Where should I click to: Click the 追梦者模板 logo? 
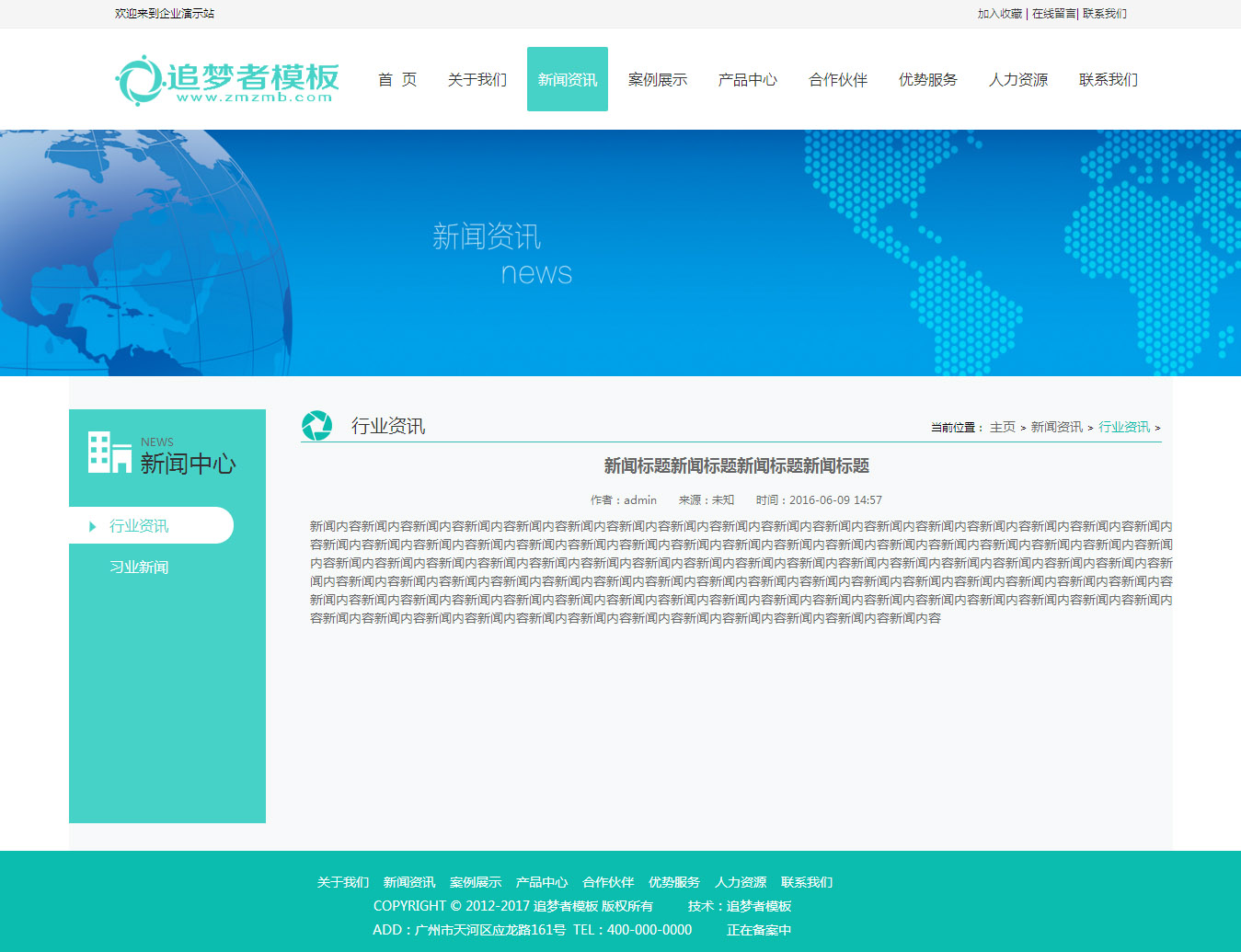[x=227, y=81]
